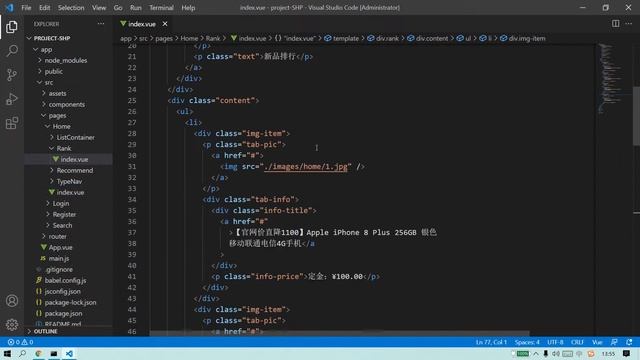Expand the Recommend folder
Screen dimensions: 640x360
(74, 170)
